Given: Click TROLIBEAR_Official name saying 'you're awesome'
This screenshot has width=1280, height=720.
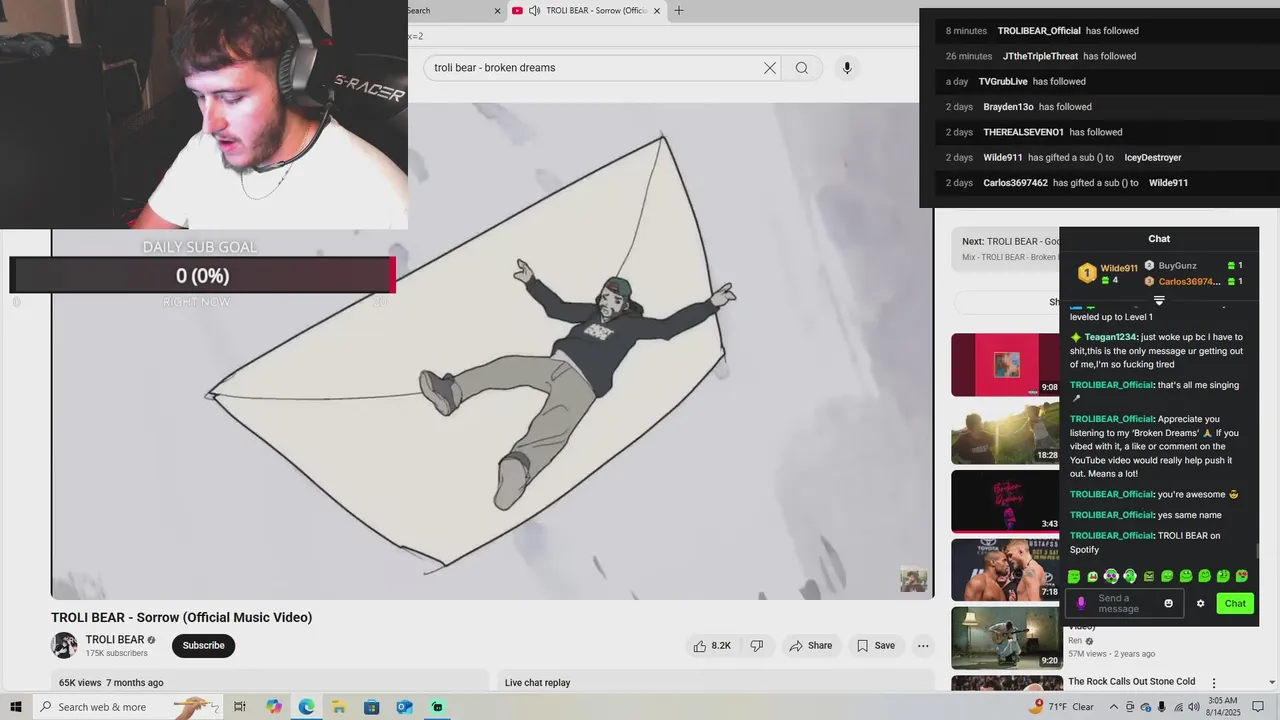Looking at the screenshot, I should [x=1112, y=494].
